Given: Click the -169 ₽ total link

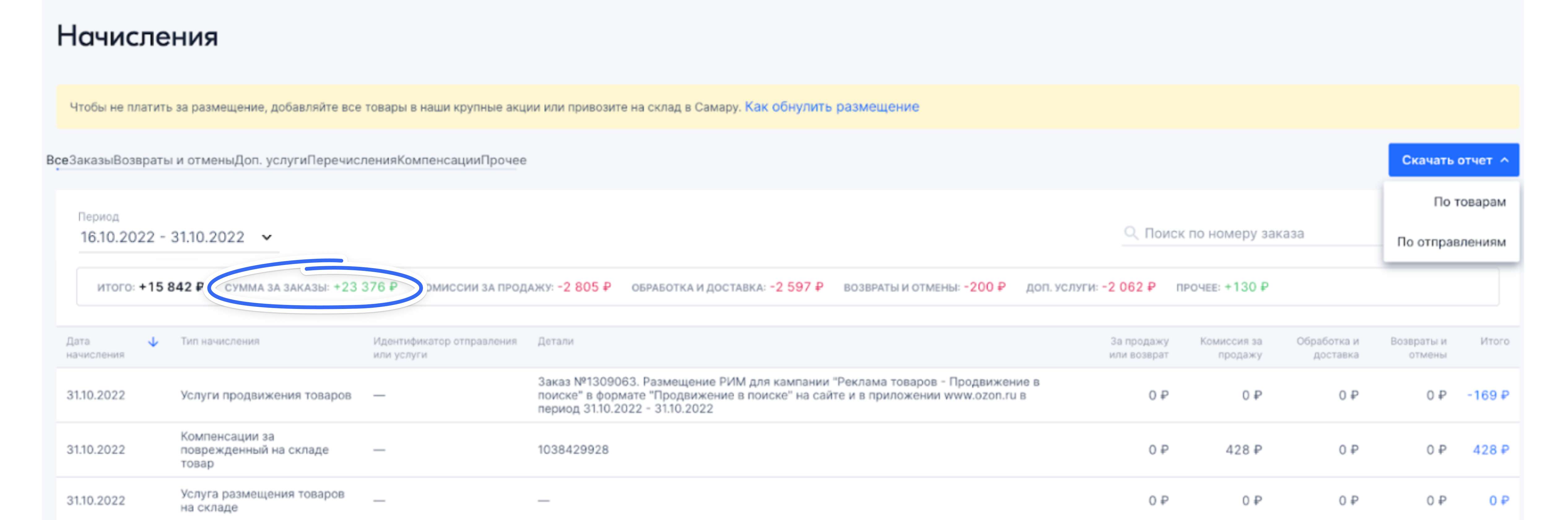Looking at the screenshot, I should 1488,395.
